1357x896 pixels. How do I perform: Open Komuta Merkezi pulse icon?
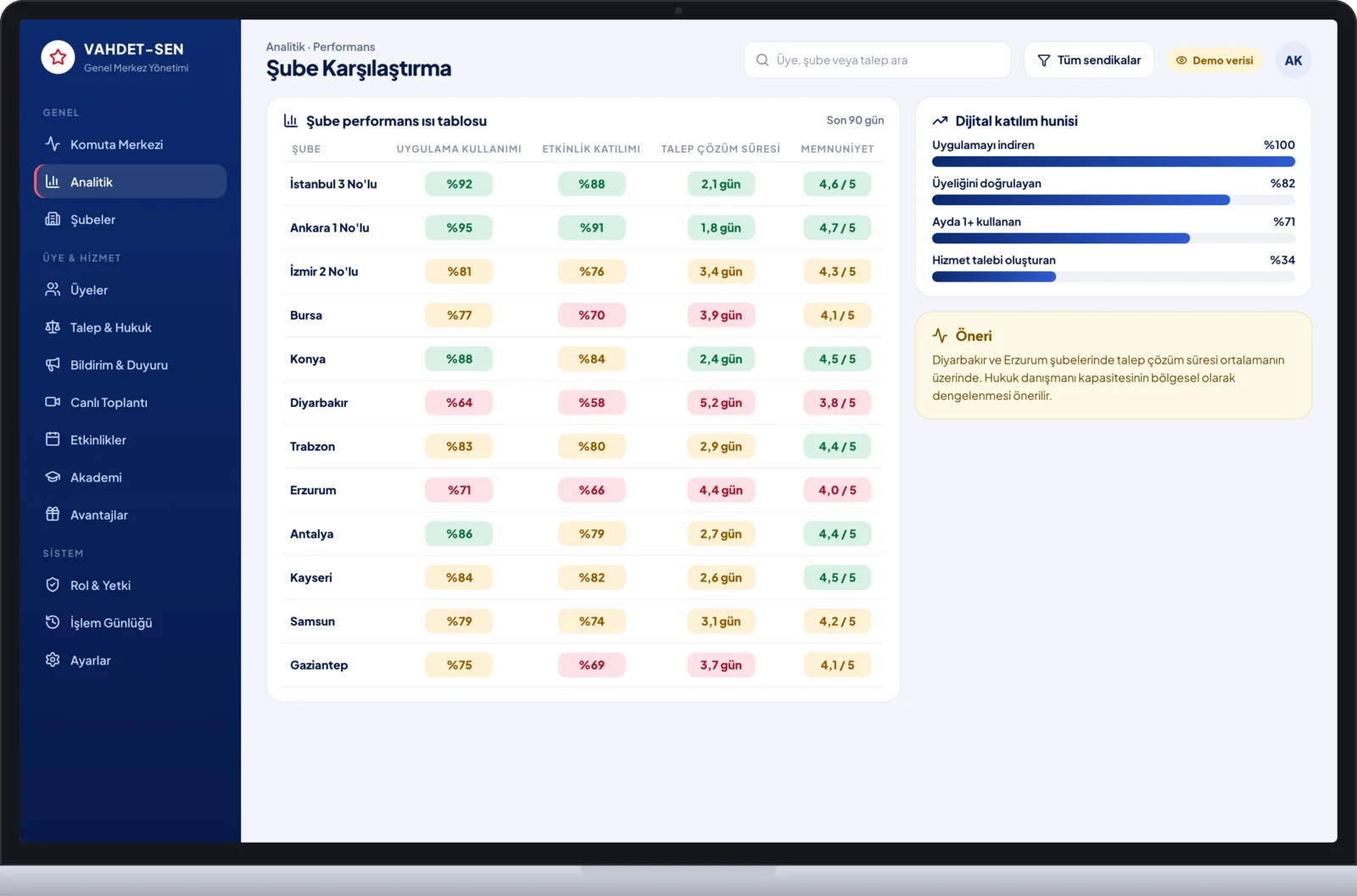tap(53, 144)
